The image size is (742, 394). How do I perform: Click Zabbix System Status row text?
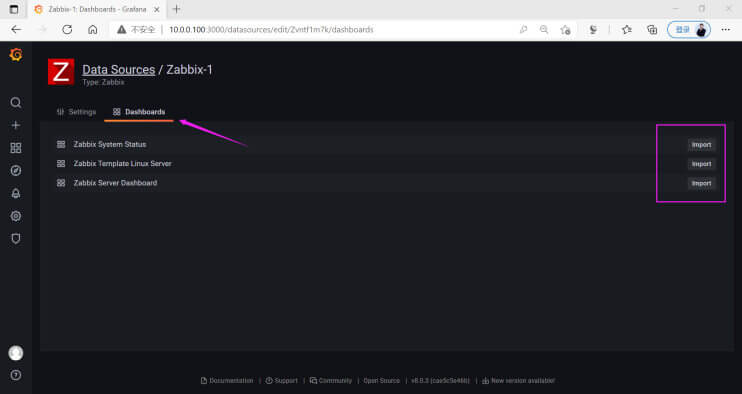pos(110,144)
